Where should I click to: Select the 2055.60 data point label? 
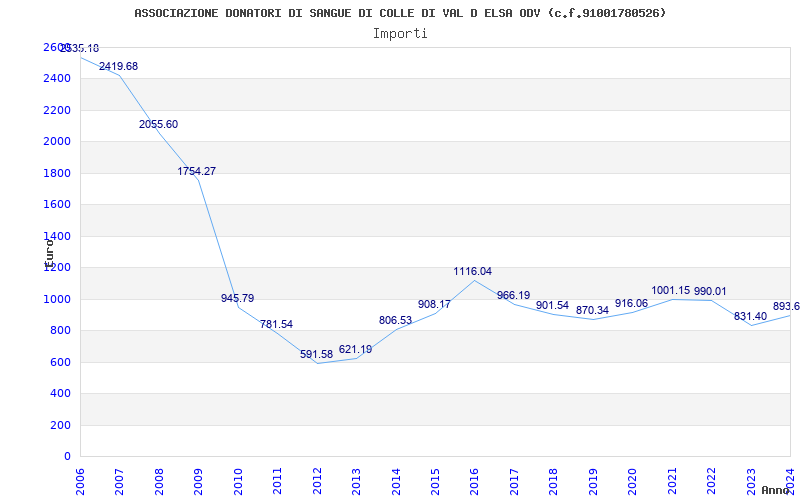[x=158, y=124]
